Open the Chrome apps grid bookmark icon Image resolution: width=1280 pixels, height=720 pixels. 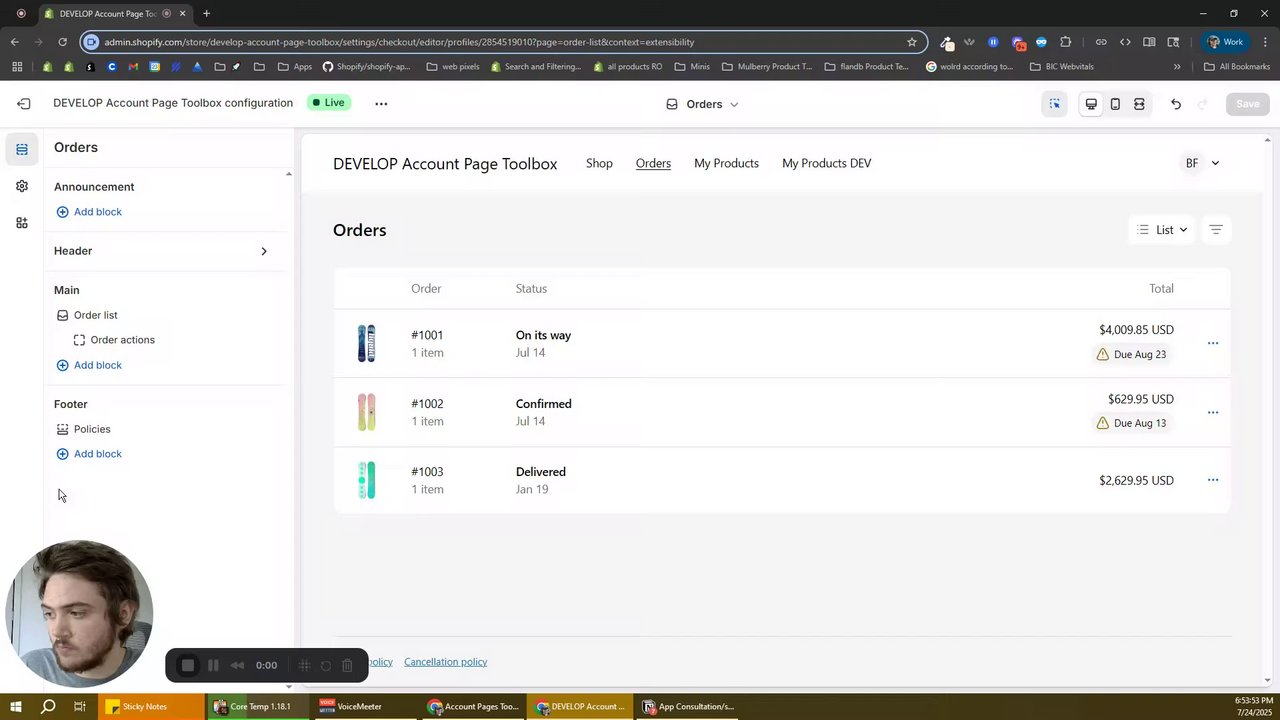tap(17, 67)
